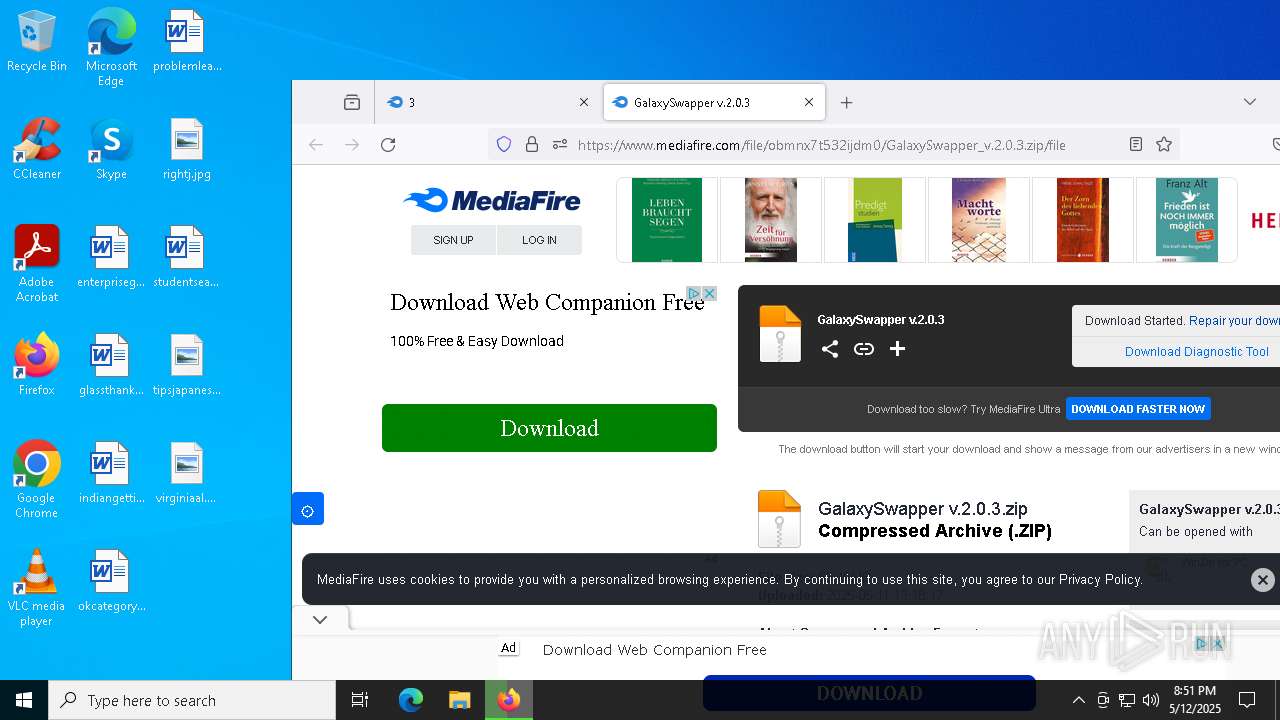Select glassthank... Word document on desktop
1280x720 pixels.
coord(111,366)
